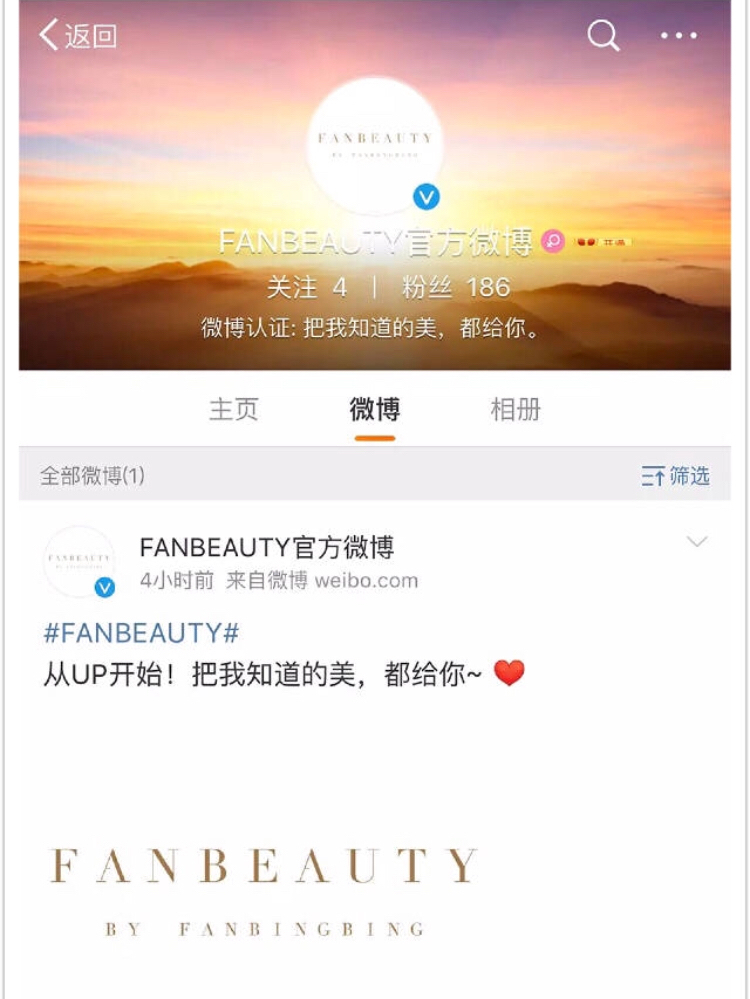Open the search magnifier icon
This screenshot has height=999, width=750.
603,34
